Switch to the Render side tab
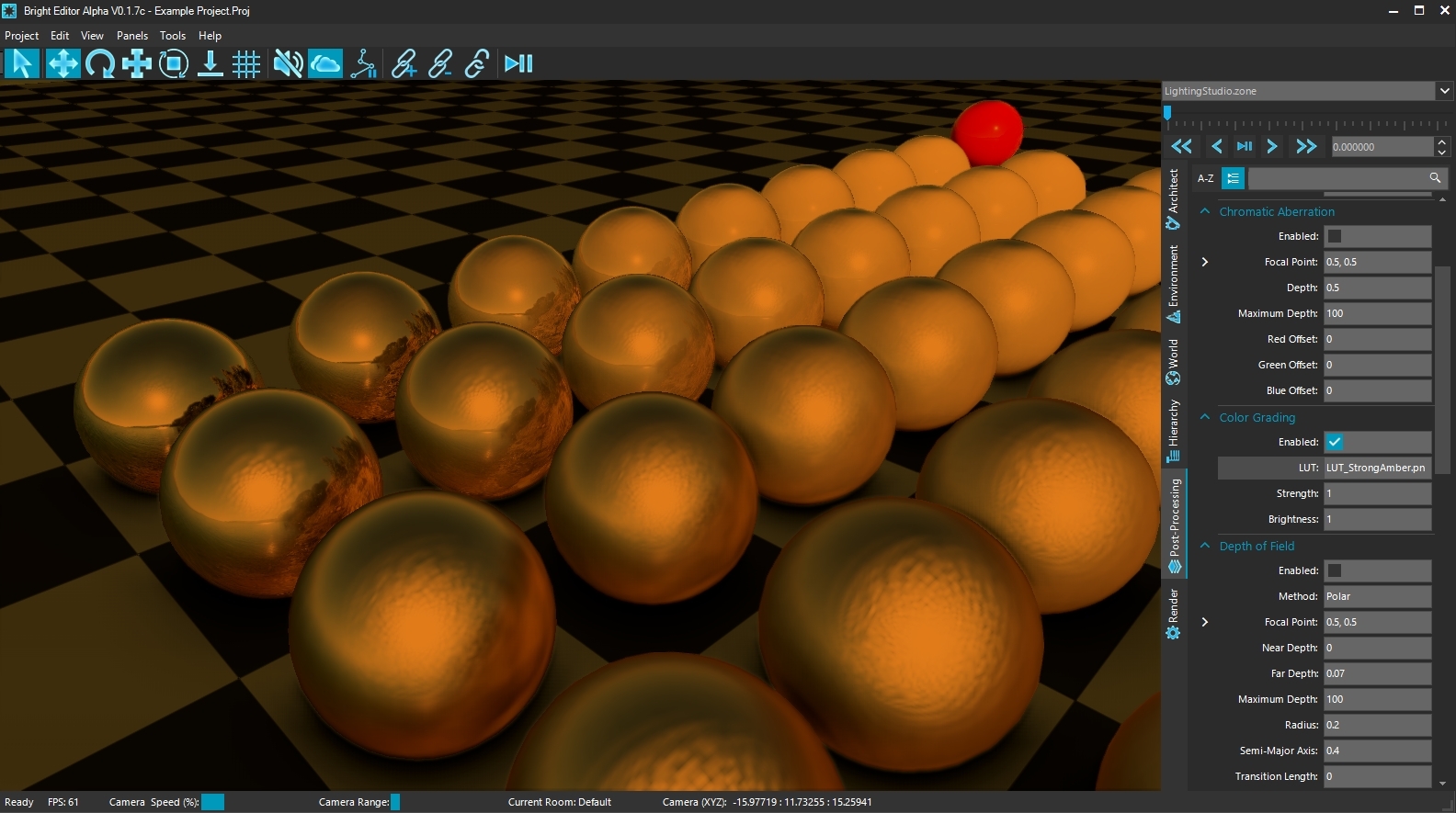1456x813 pixels. click(x=1173, y=614)
